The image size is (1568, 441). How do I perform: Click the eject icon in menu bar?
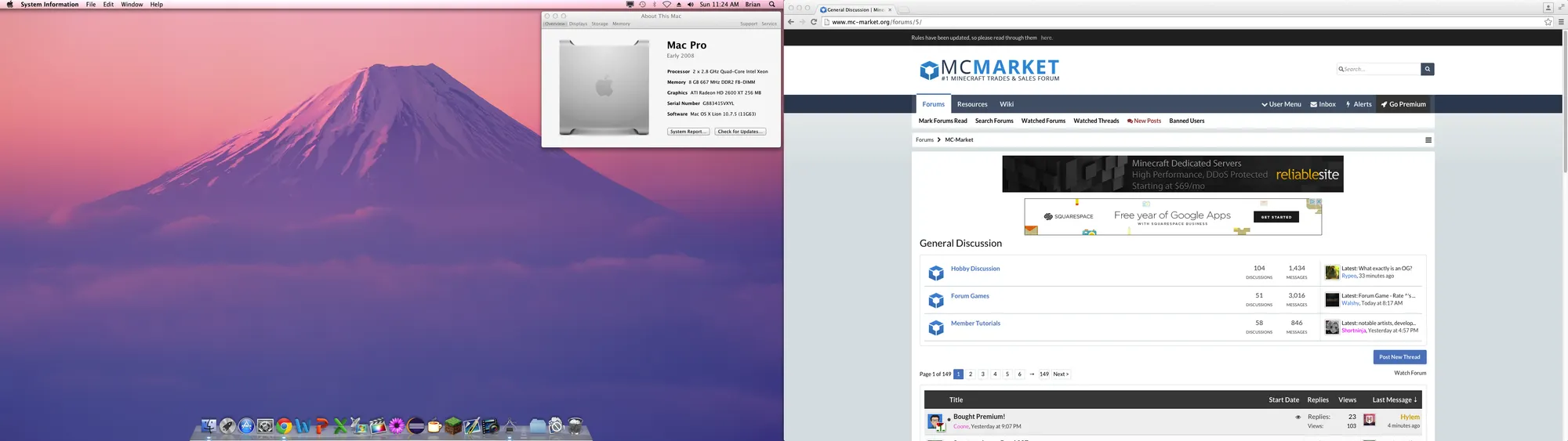(x=679, y=4)
